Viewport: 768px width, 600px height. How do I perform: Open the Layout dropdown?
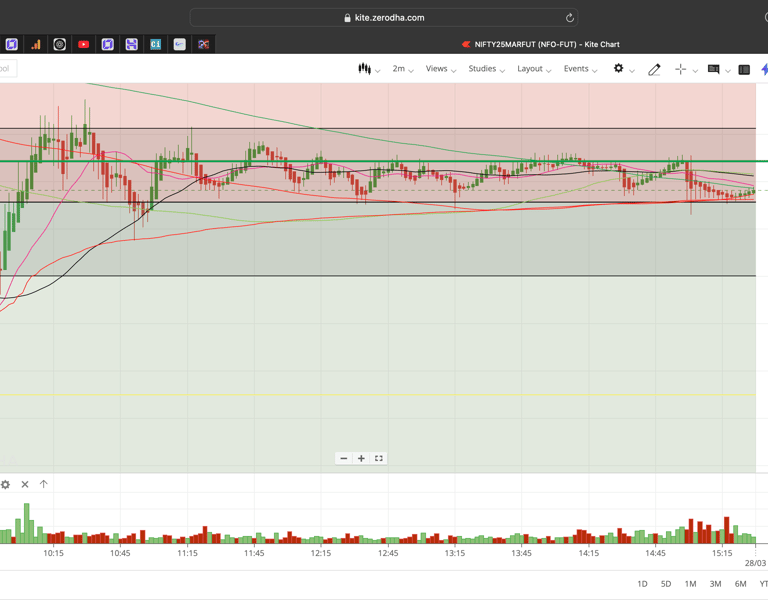534,69
